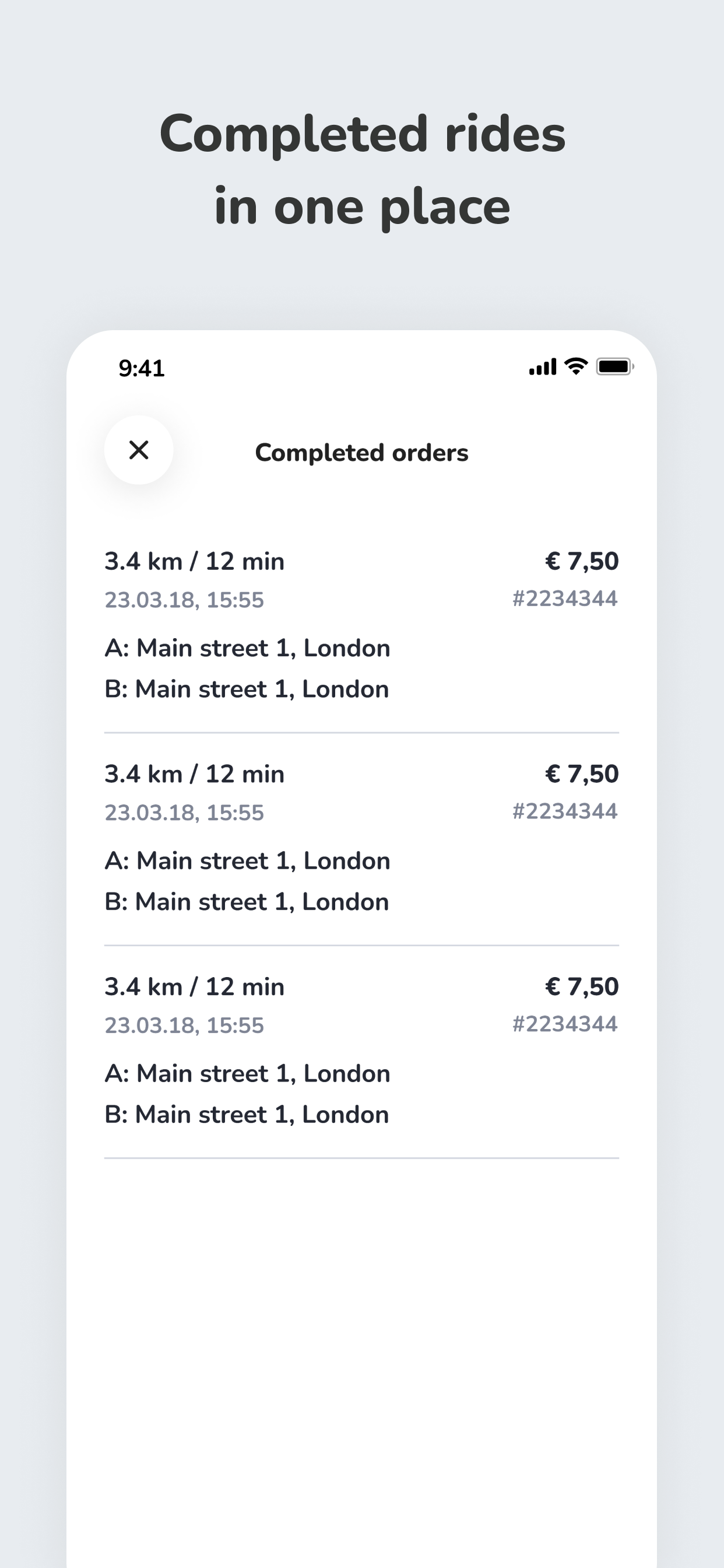This screenshot has height=1568, width=724.
Task: Tap first order's destination address B
Action: [x=247, y=689]
